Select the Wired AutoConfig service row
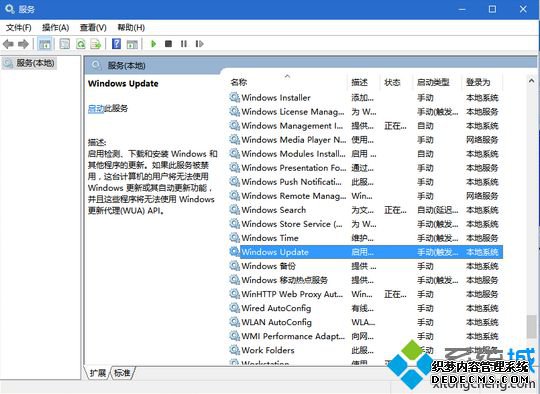Screen dimensions: 540x394 pyautogui.click(x=366, y=308)
